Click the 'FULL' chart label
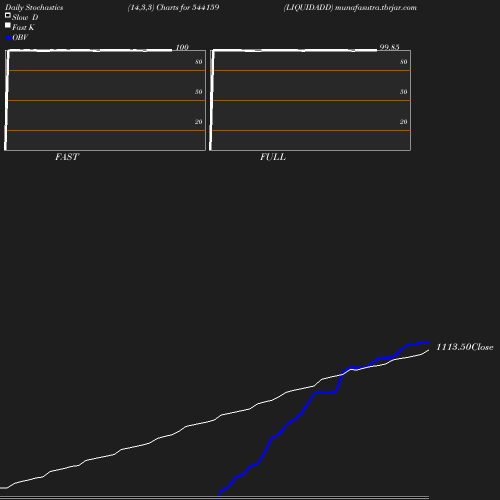500x500 pixels. 273,157
